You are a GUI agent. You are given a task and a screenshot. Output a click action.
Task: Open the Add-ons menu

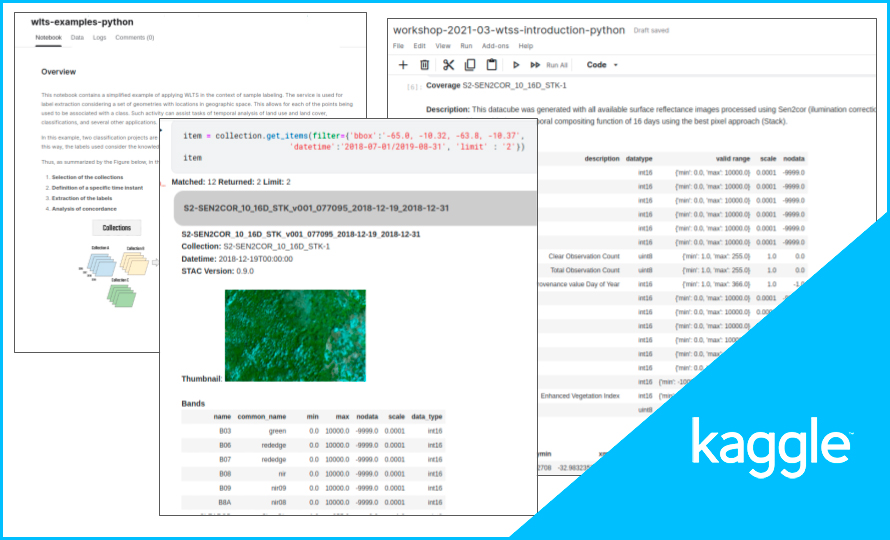[x=496, y=46]
